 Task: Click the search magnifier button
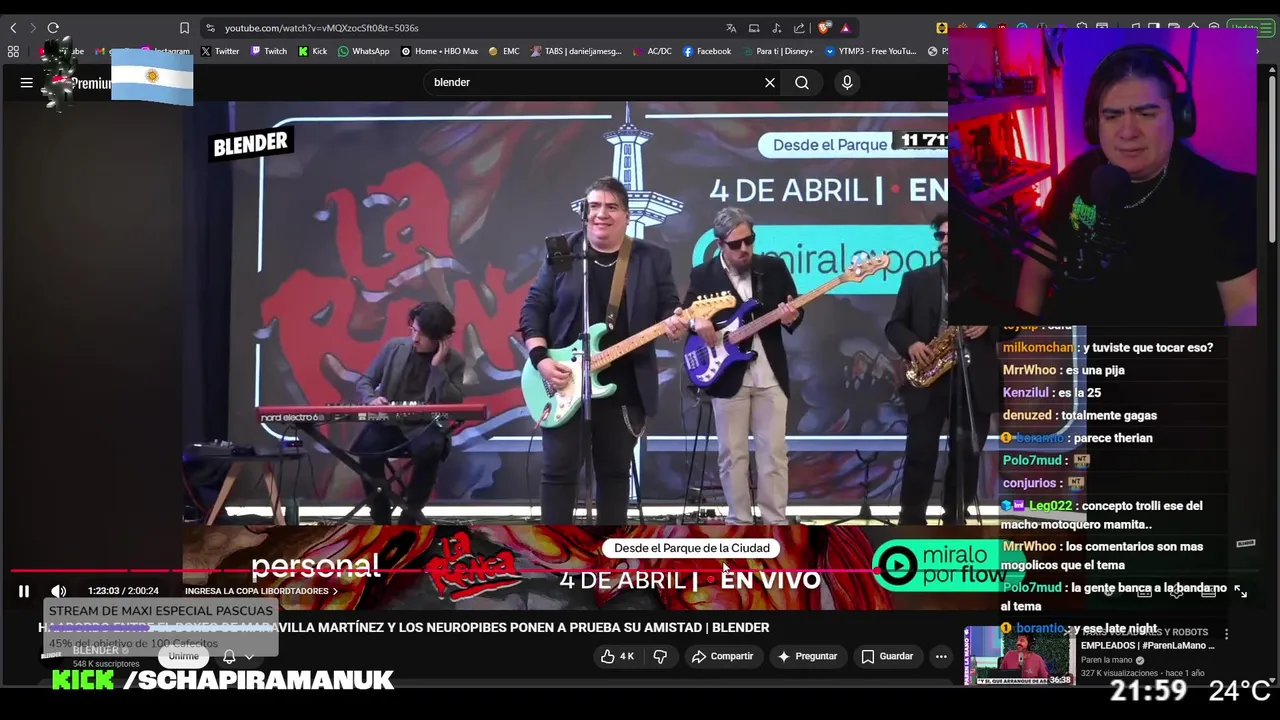(x=802, y=83)
